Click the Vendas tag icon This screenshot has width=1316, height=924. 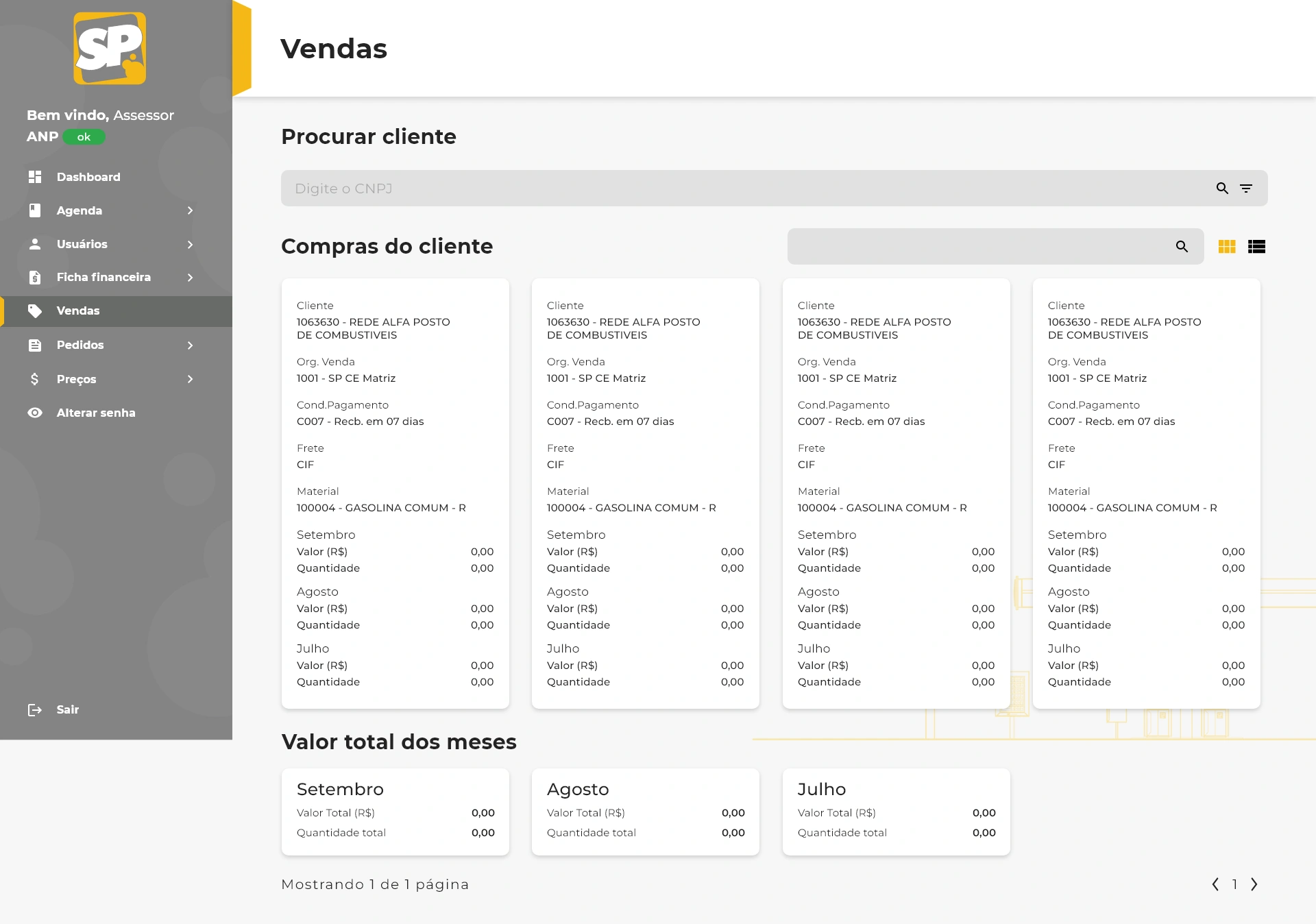click(x=35, y=311)
